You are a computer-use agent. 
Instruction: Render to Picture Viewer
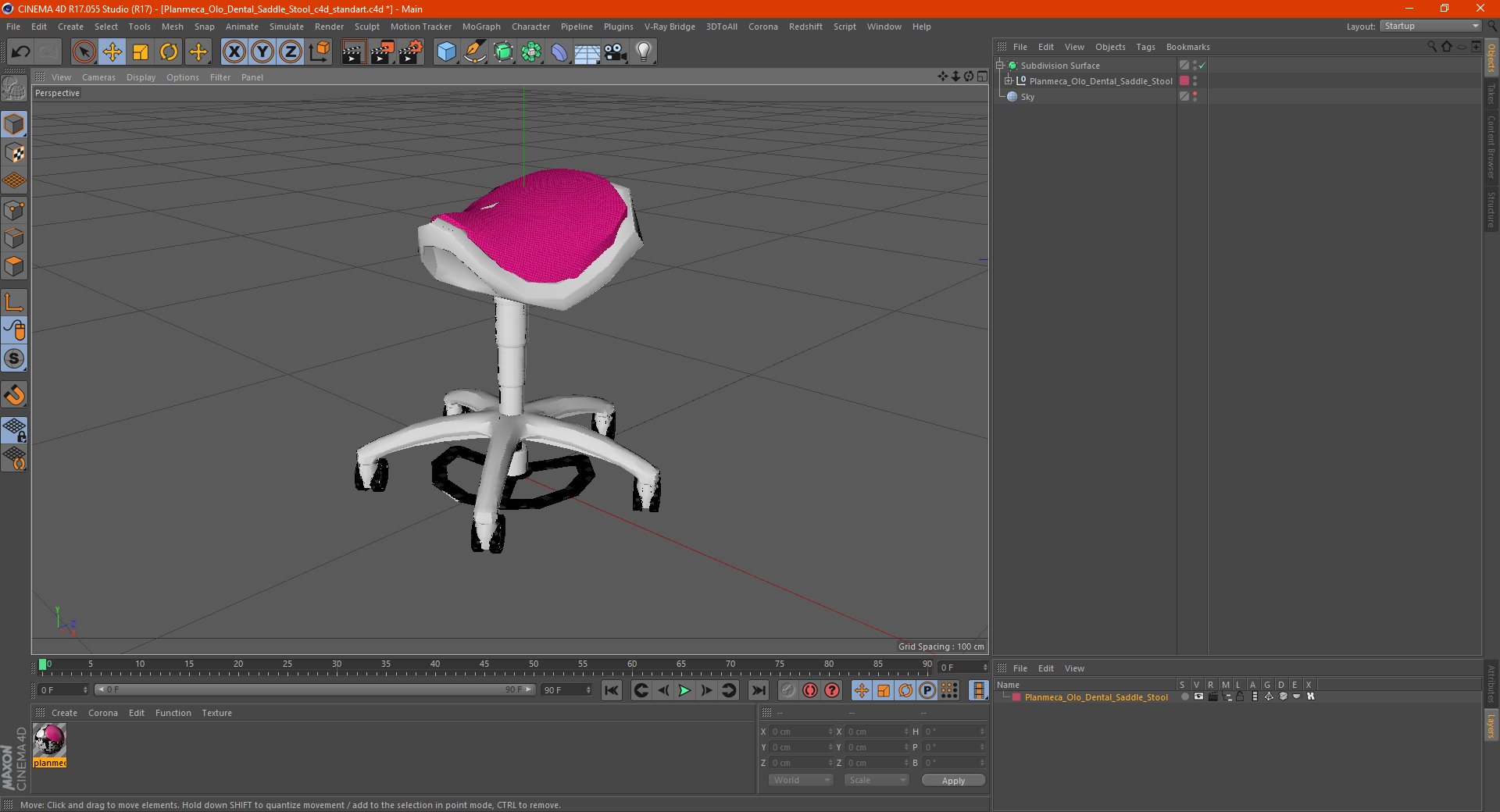tap(382, 52)
